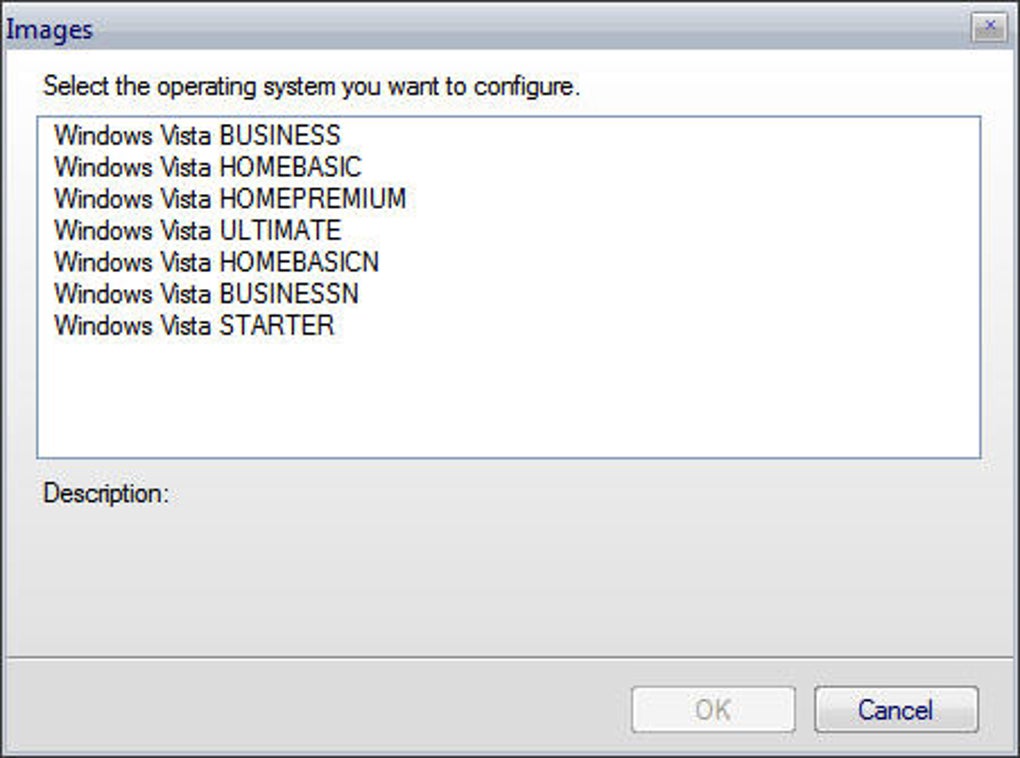Choose the Windows Vista HOMEBASIC entry
This screenshot has height=758, width=1020.
[207, 167]
